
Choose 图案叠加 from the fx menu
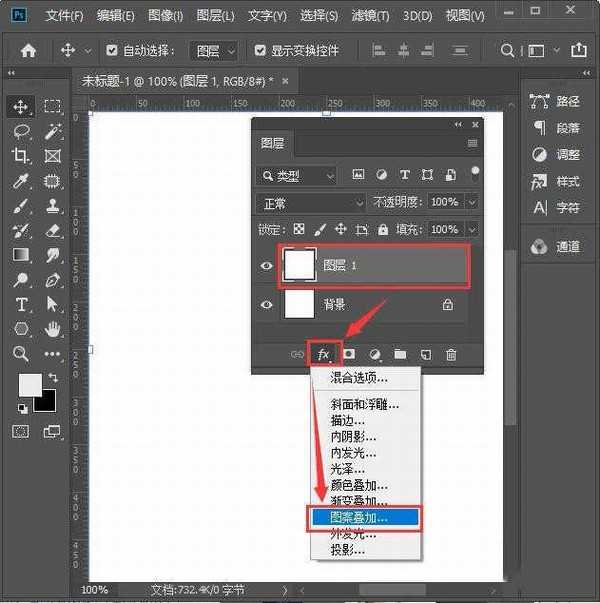coord(360,517)
